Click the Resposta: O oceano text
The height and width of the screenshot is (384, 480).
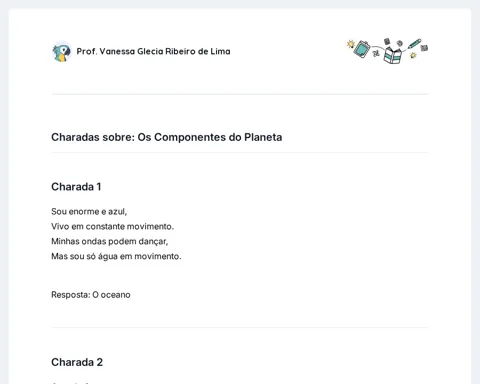(91, 295)
